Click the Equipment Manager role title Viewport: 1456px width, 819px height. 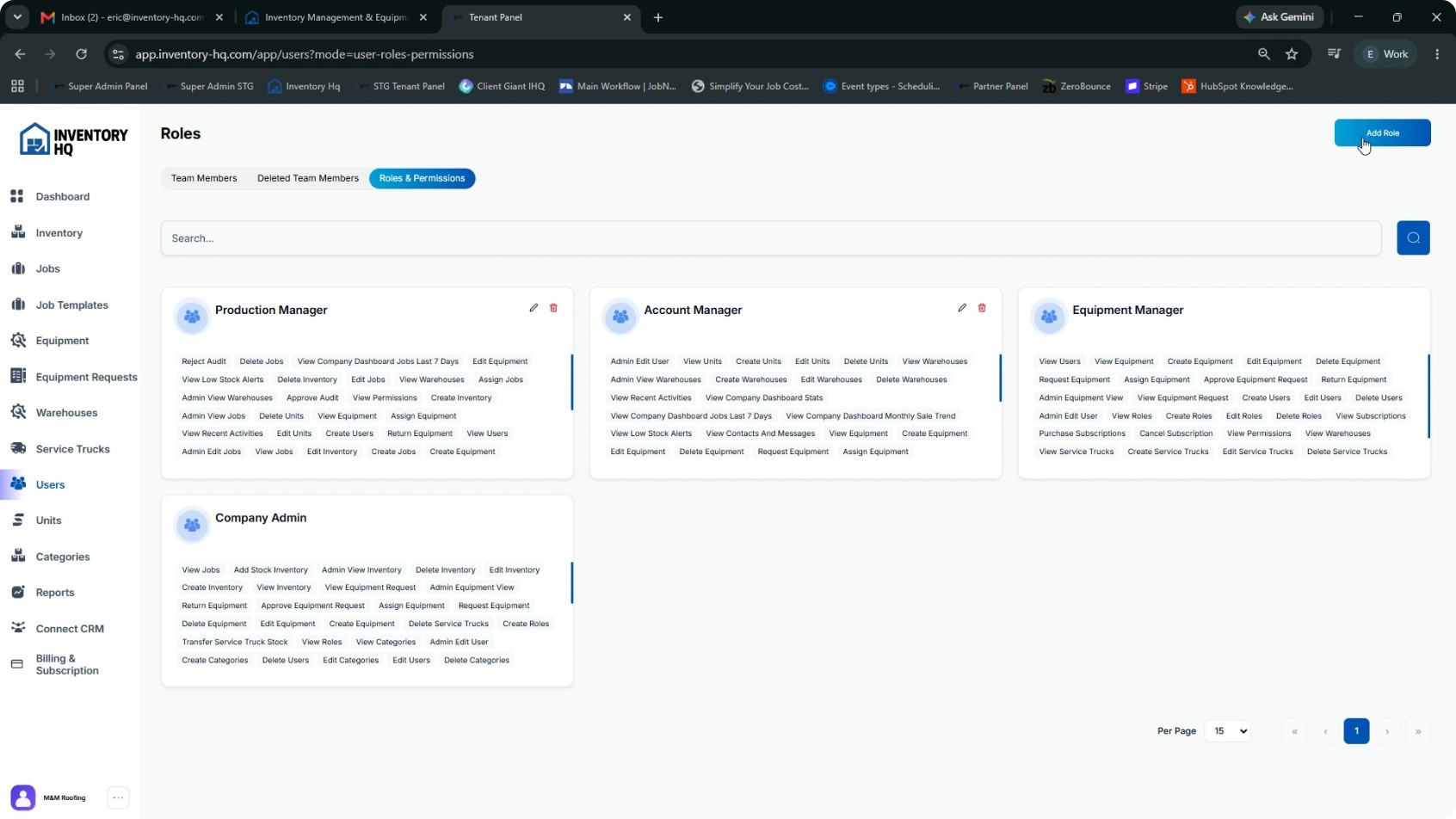click(x=1127, y=310)
